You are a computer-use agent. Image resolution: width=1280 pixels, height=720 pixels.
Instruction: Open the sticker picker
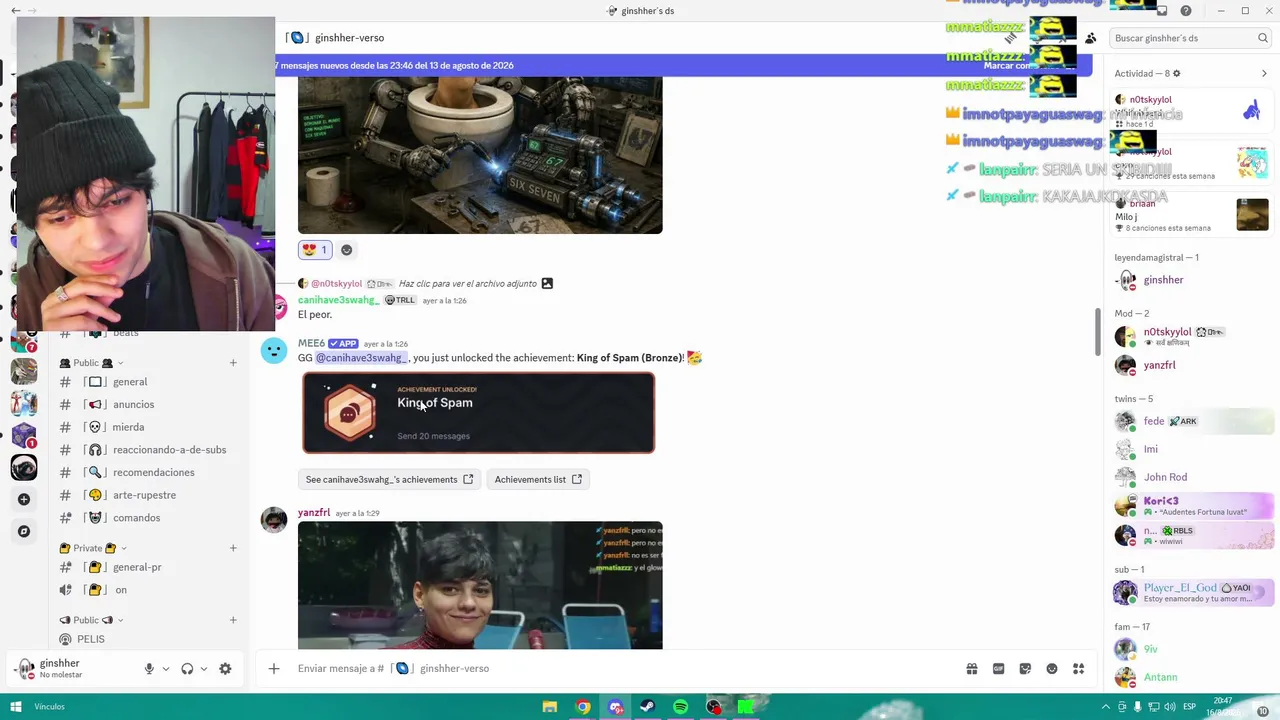(x=1025, y=668)
